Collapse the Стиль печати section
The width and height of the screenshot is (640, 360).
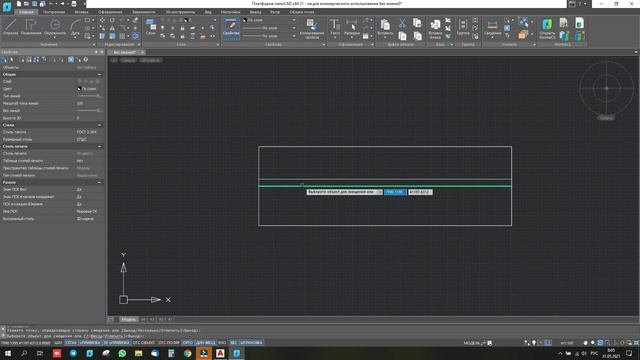(99, 146)
